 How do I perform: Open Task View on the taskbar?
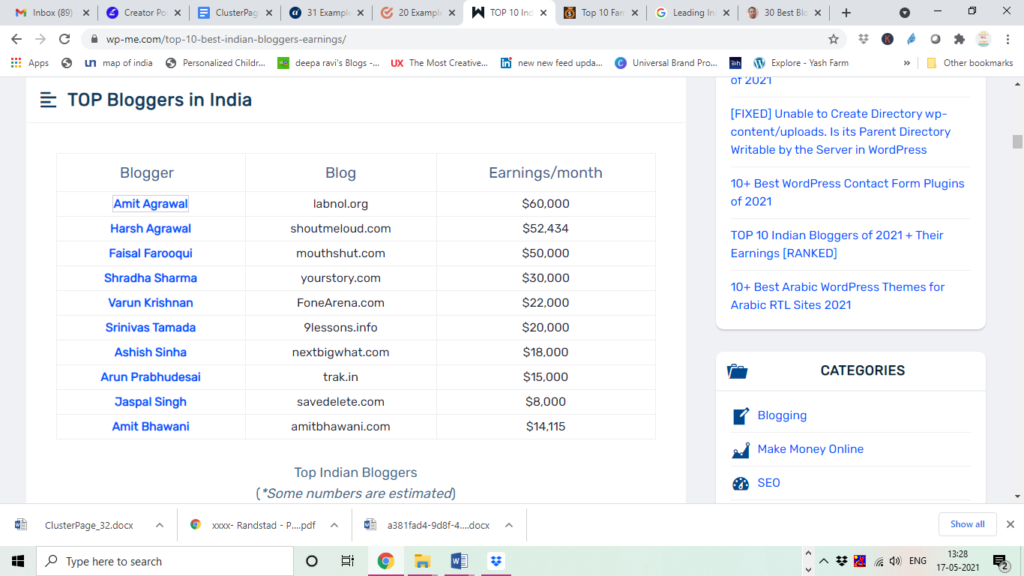tap(347, 561)
